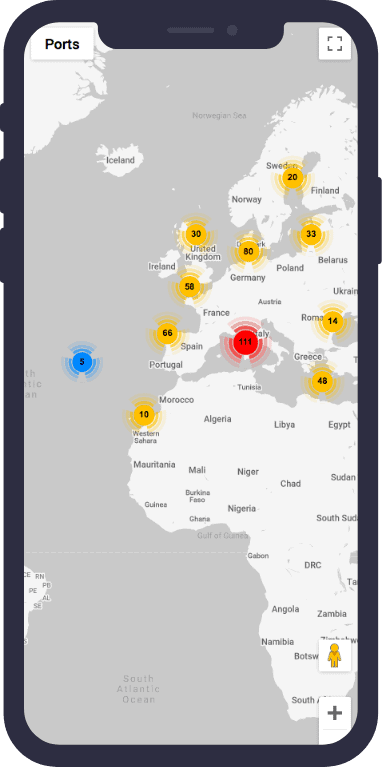The height and width of the screenshot is (767, 382).
Task: Select the blue cluster marker 5
Action: tap(82, 362)
